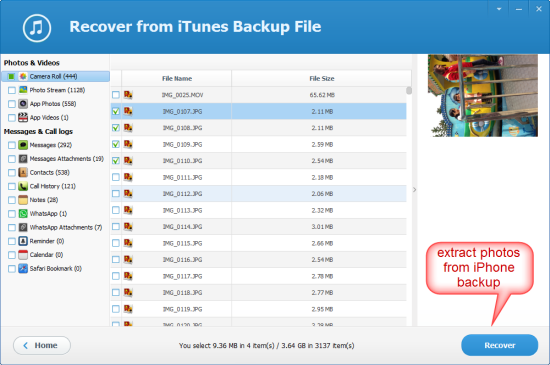Click the App Videos clapperboard icon
Image resolution: width=550 pixels, height=365 pixels.
23,117
